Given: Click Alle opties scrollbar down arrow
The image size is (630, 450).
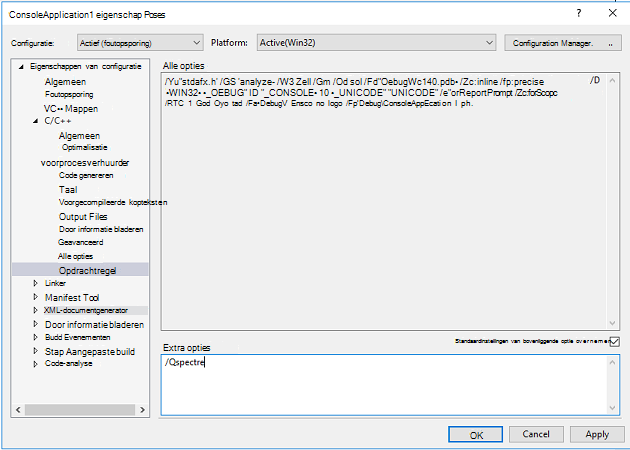Looking at the screenshot, I should 612,323.
